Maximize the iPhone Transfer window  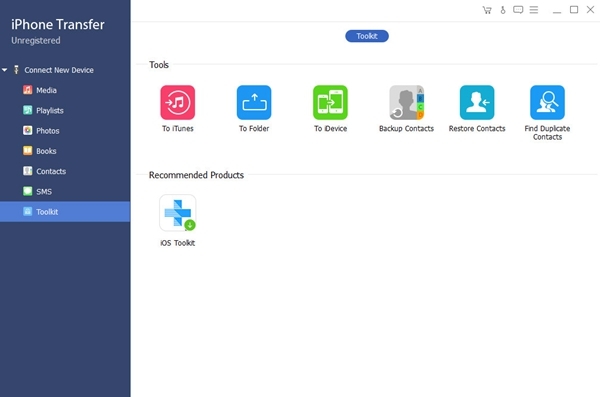point(574,10)
